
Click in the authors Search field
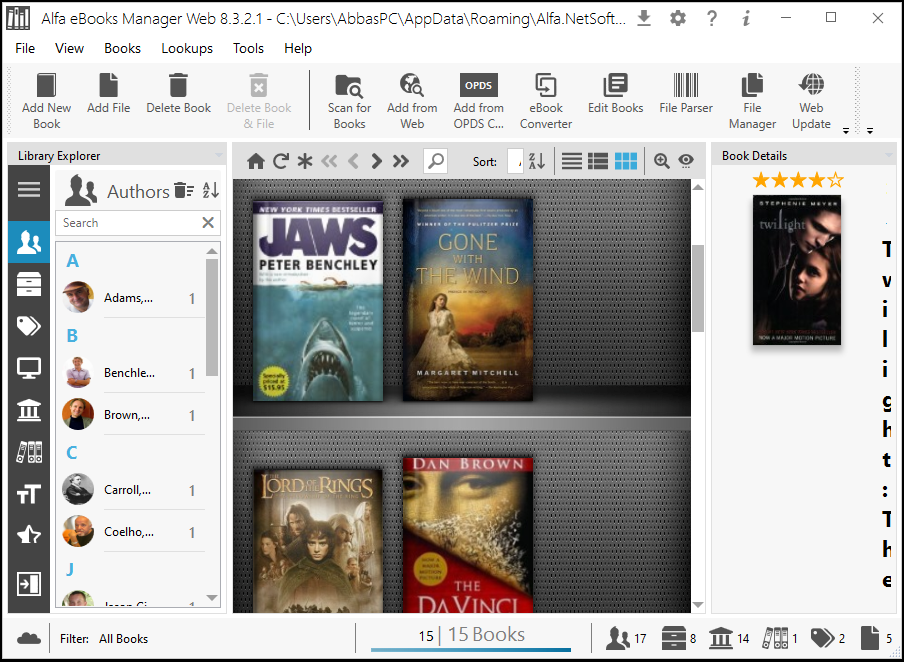[128, 223]
